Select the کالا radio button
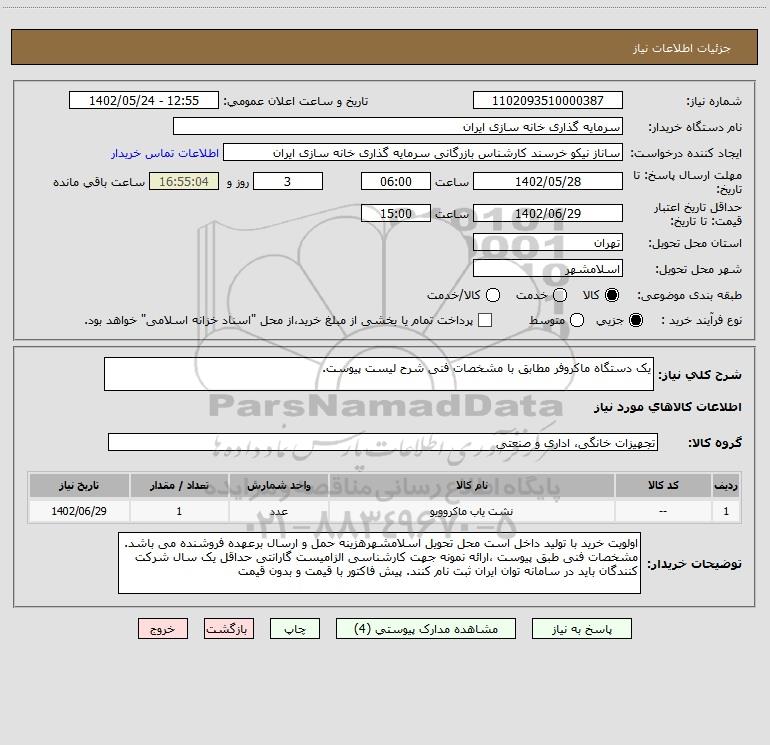 [612, 295]
